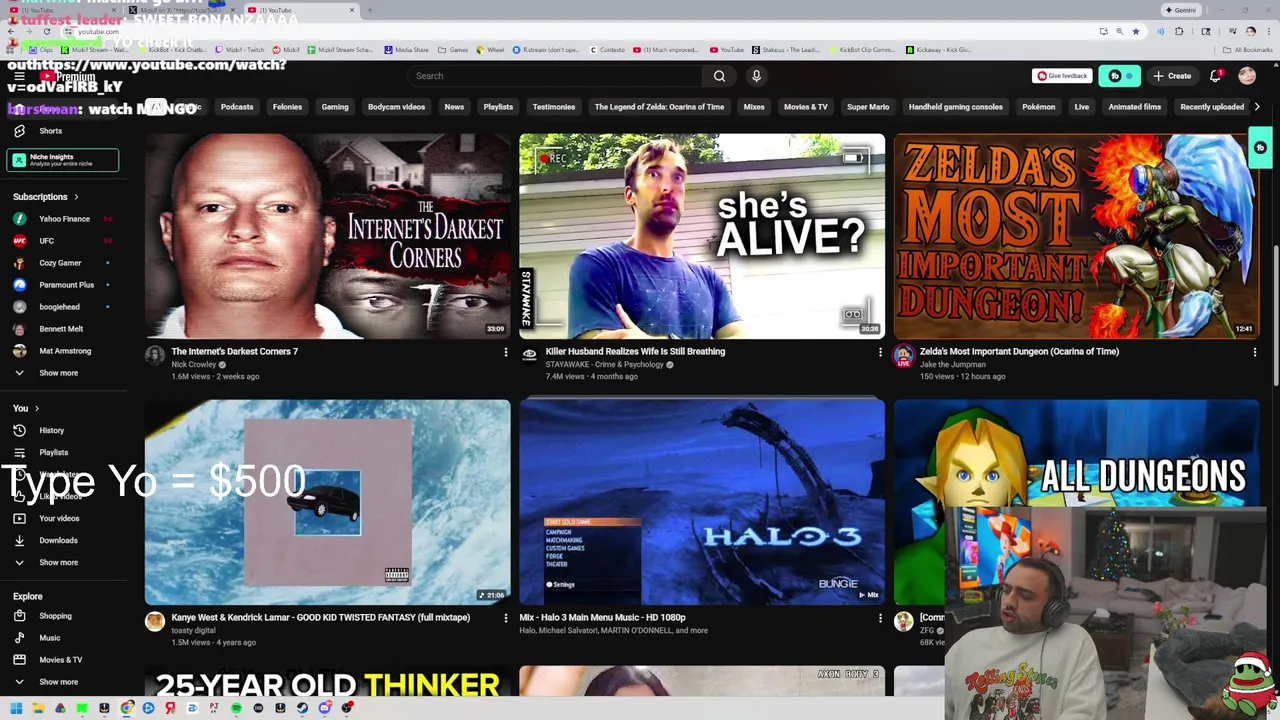Open Kanye West & Kendrick Lamar video title

click(320, 618)
